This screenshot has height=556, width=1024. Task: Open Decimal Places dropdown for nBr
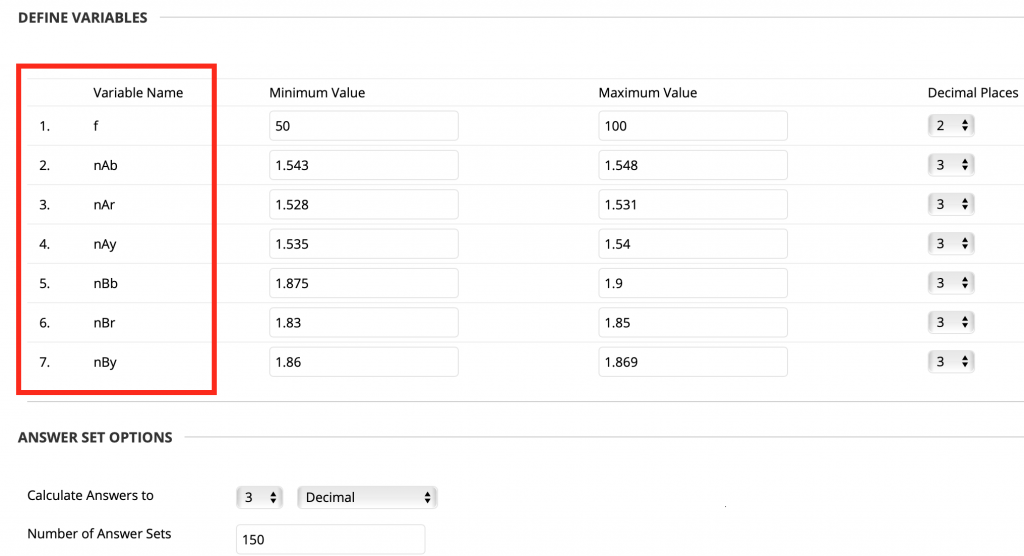coord(951,323)
